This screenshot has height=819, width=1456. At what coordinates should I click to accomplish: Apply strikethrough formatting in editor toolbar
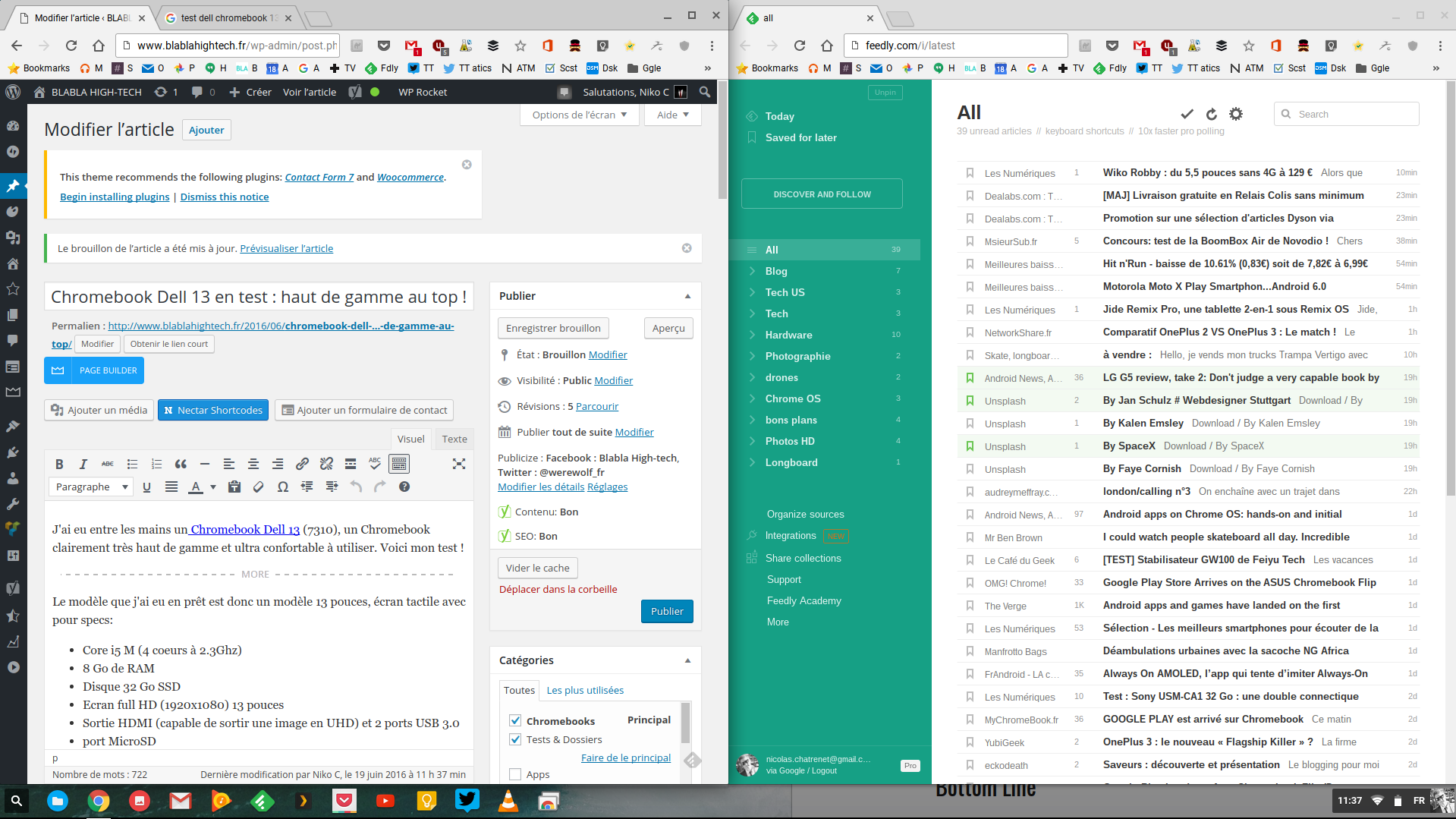click(x=108, y=464)
